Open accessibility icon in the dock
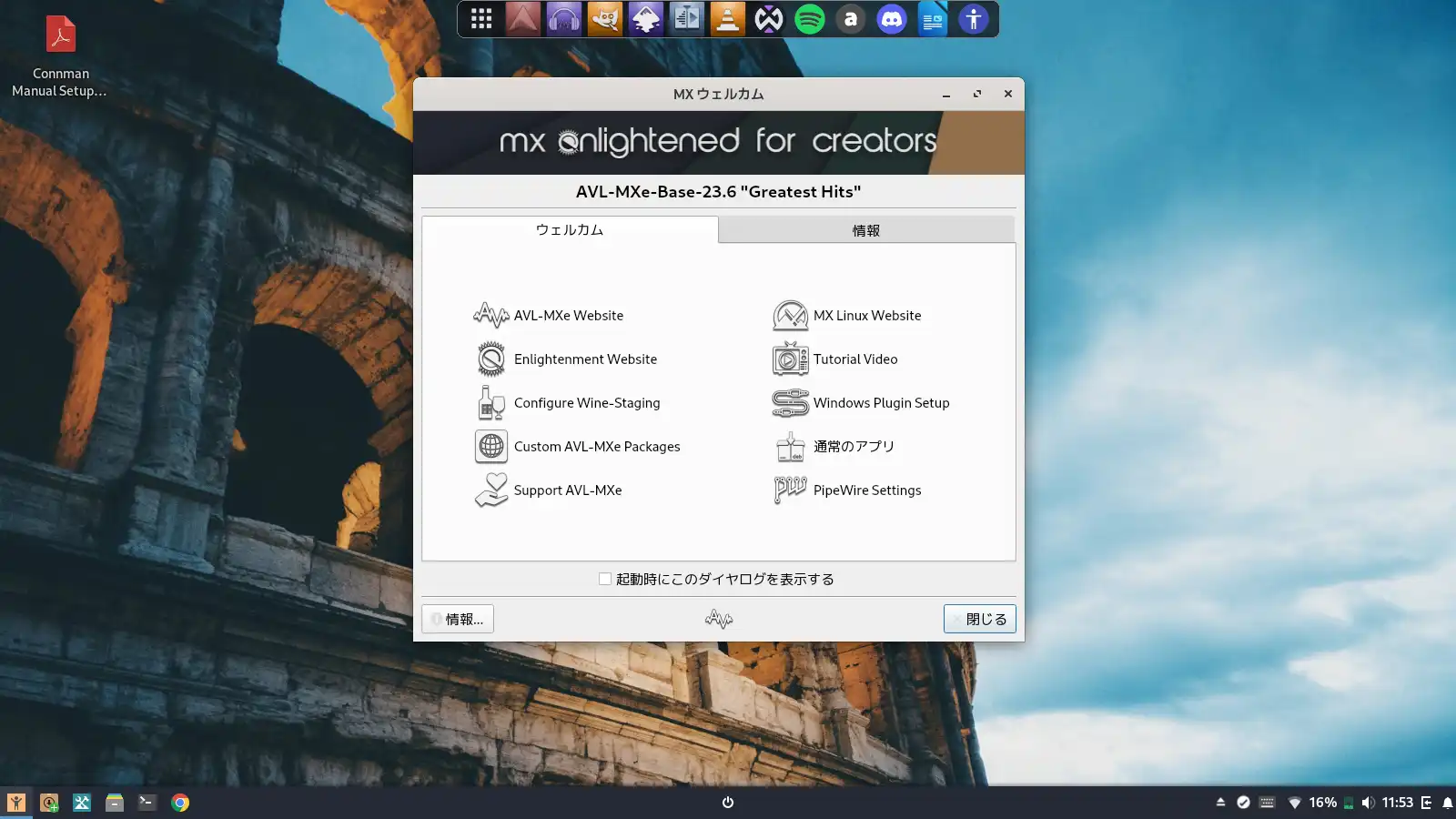Image resolution: width=1456 pixels, height=819 pixels. (973, 19)
